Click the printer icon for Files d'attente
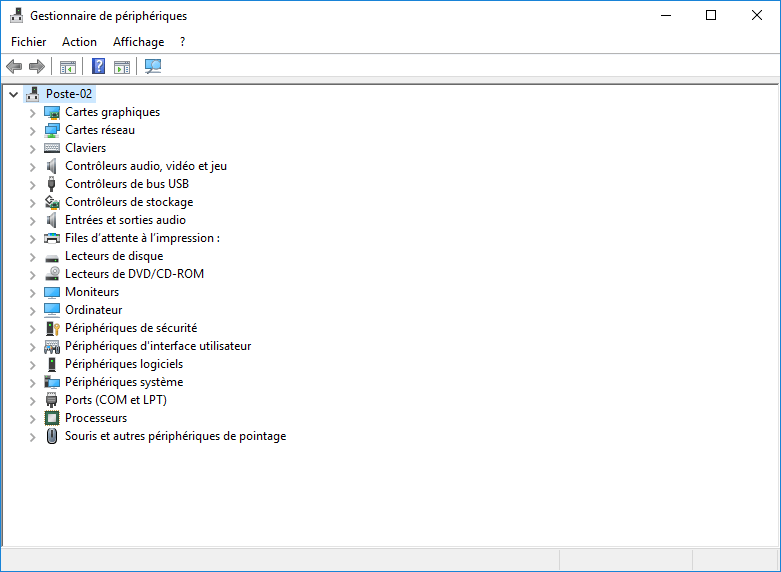781x572 pixels. click(53, 238)
